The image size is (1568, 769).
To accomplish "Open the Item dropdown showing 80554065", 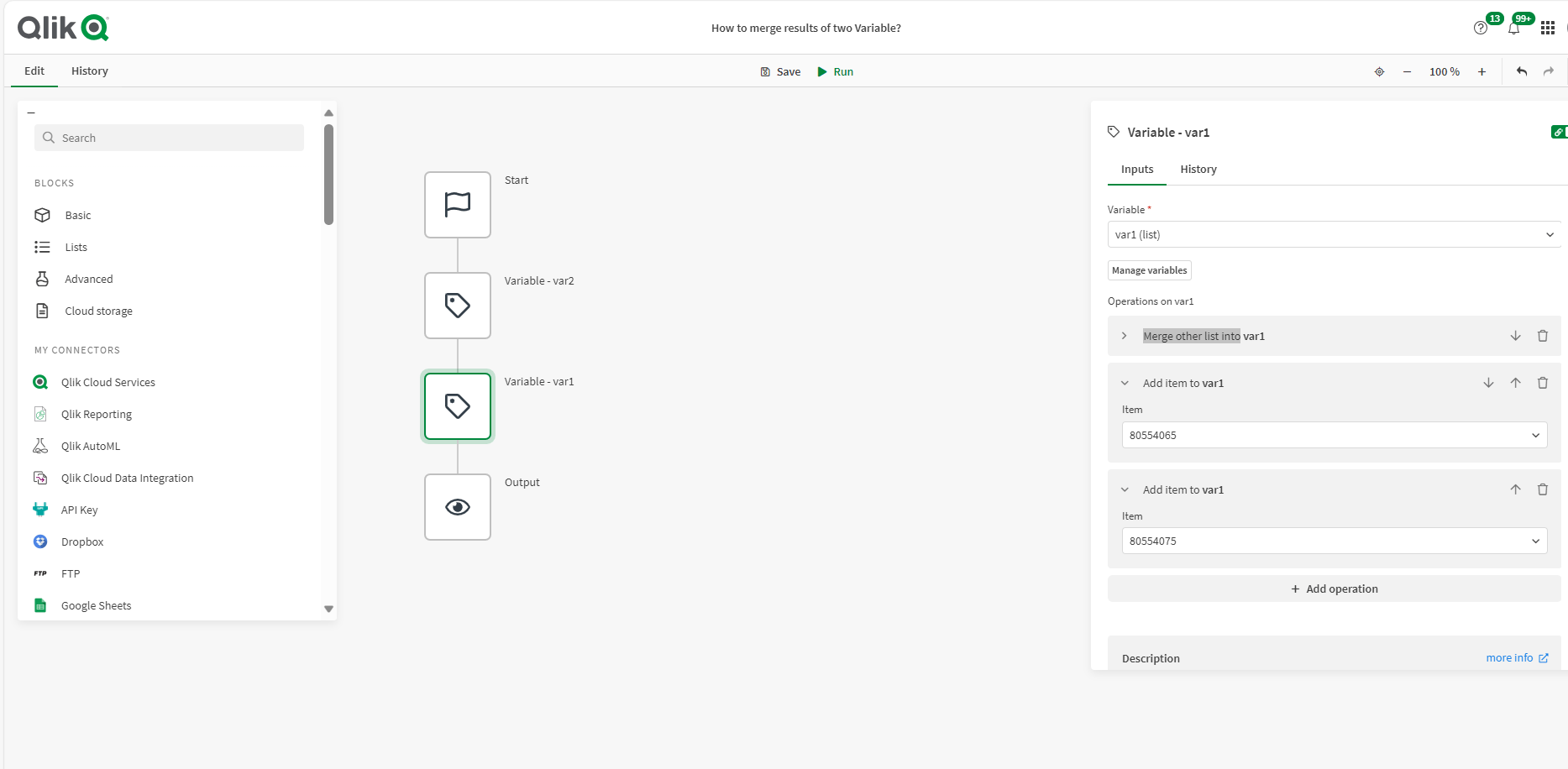I will click(1335, 435).
